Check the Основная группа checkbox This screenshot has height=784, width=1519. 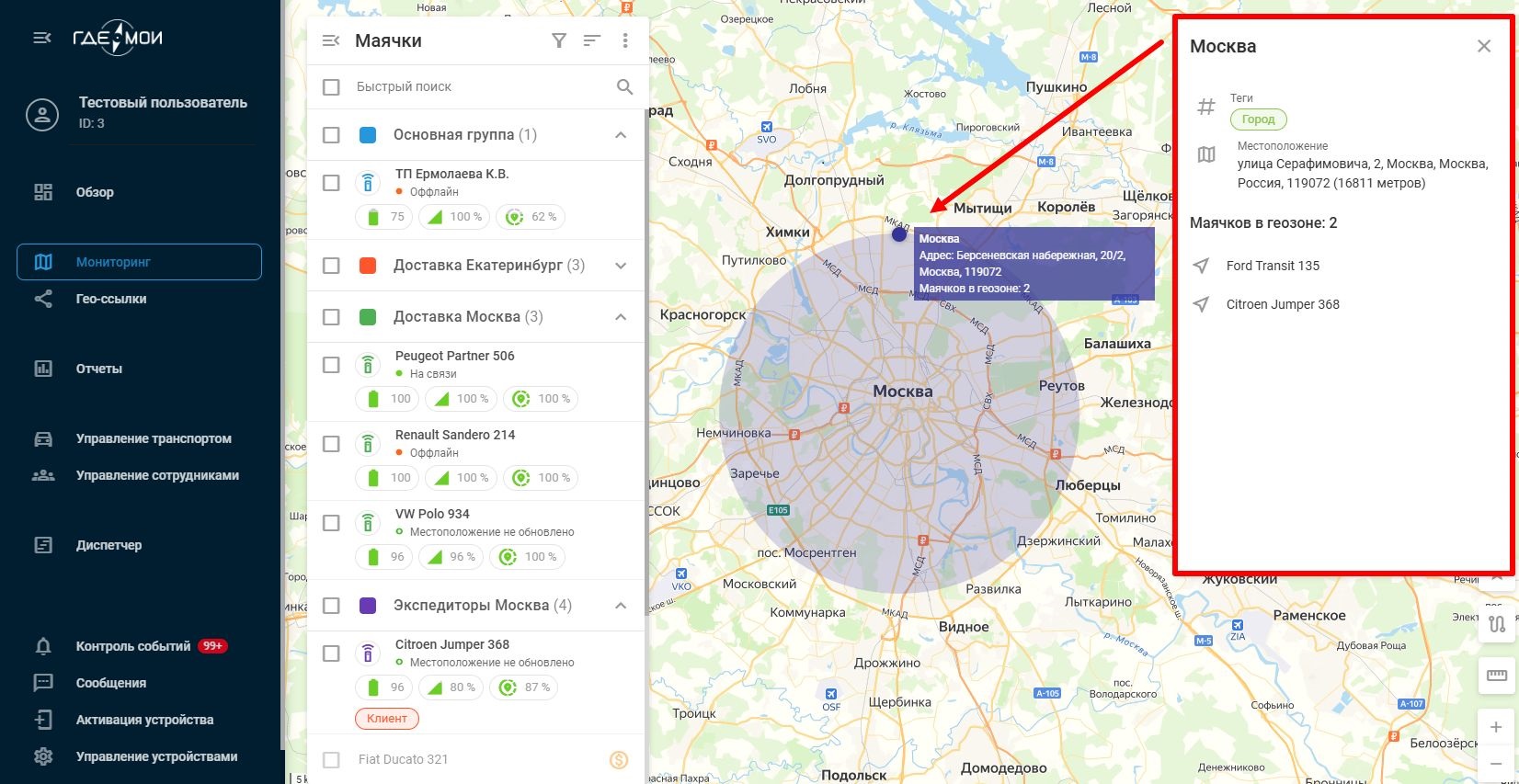pyautogui.click(x=331, y=135)
